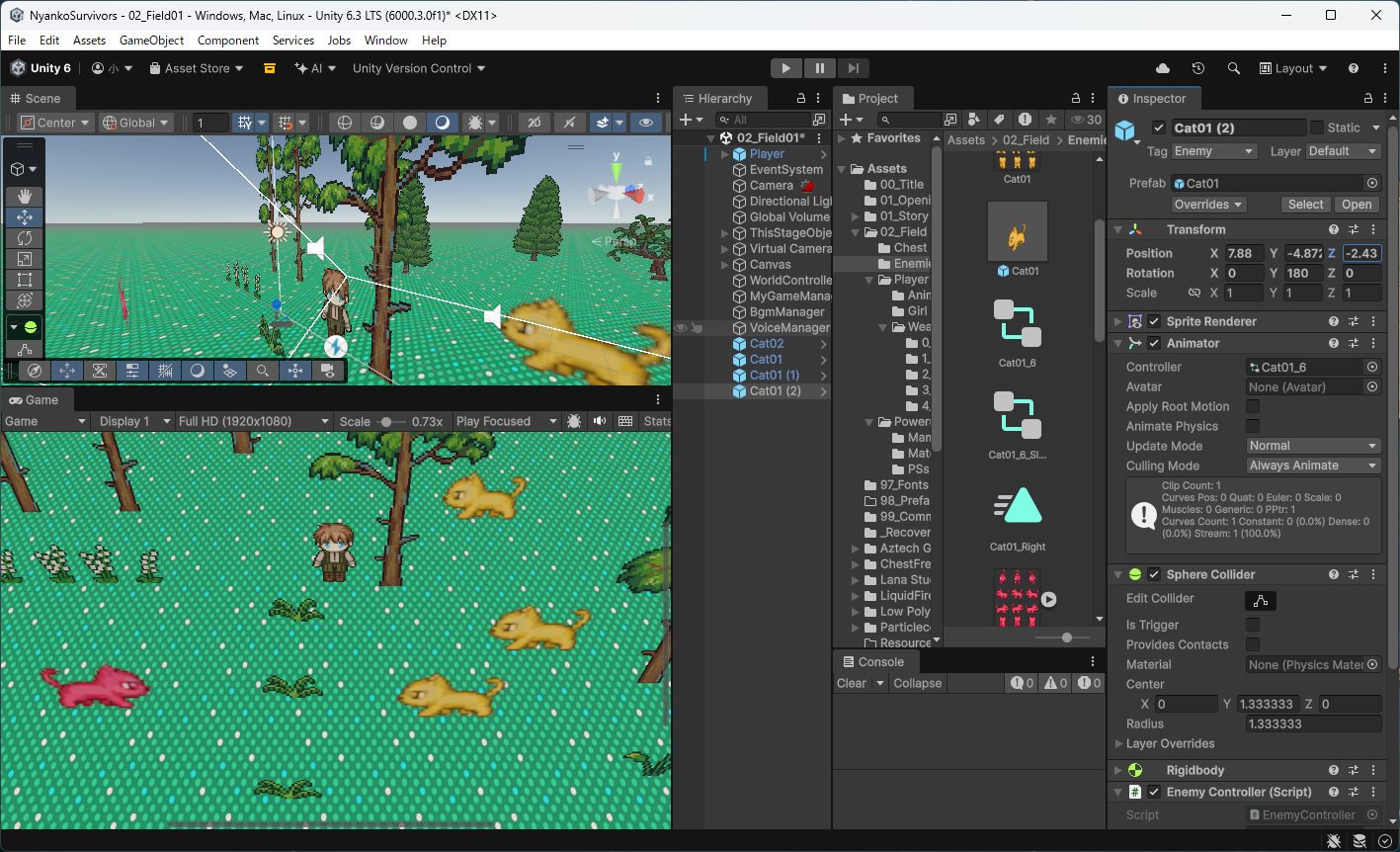The image size is (1400, 852).
Task: Click the Game view Scale slider
Action: [387, 422]
